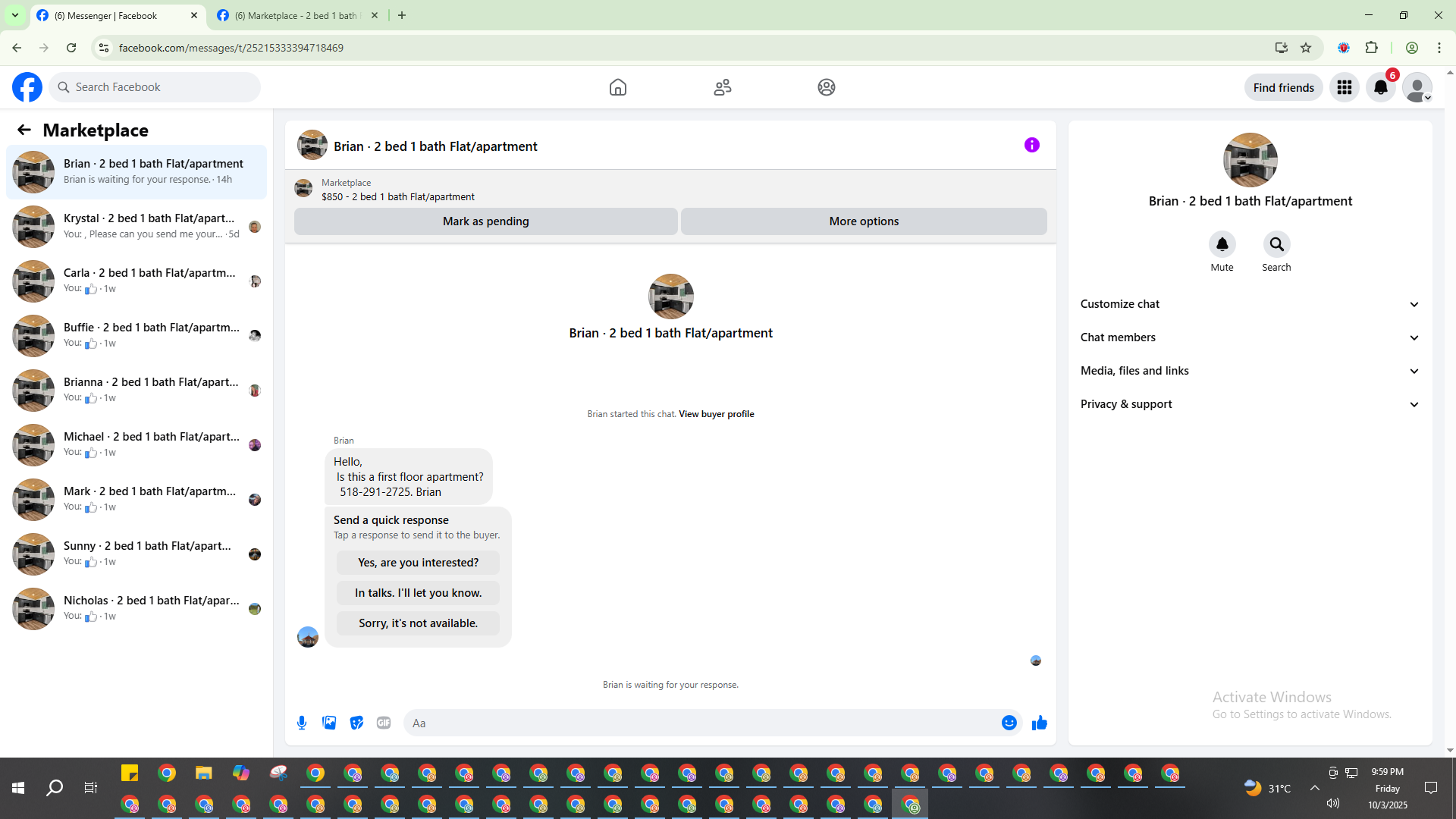Screen dimensions: 1456x819
Task: Switch to the Messenger Facebook tab
Action: coord(118,15)
